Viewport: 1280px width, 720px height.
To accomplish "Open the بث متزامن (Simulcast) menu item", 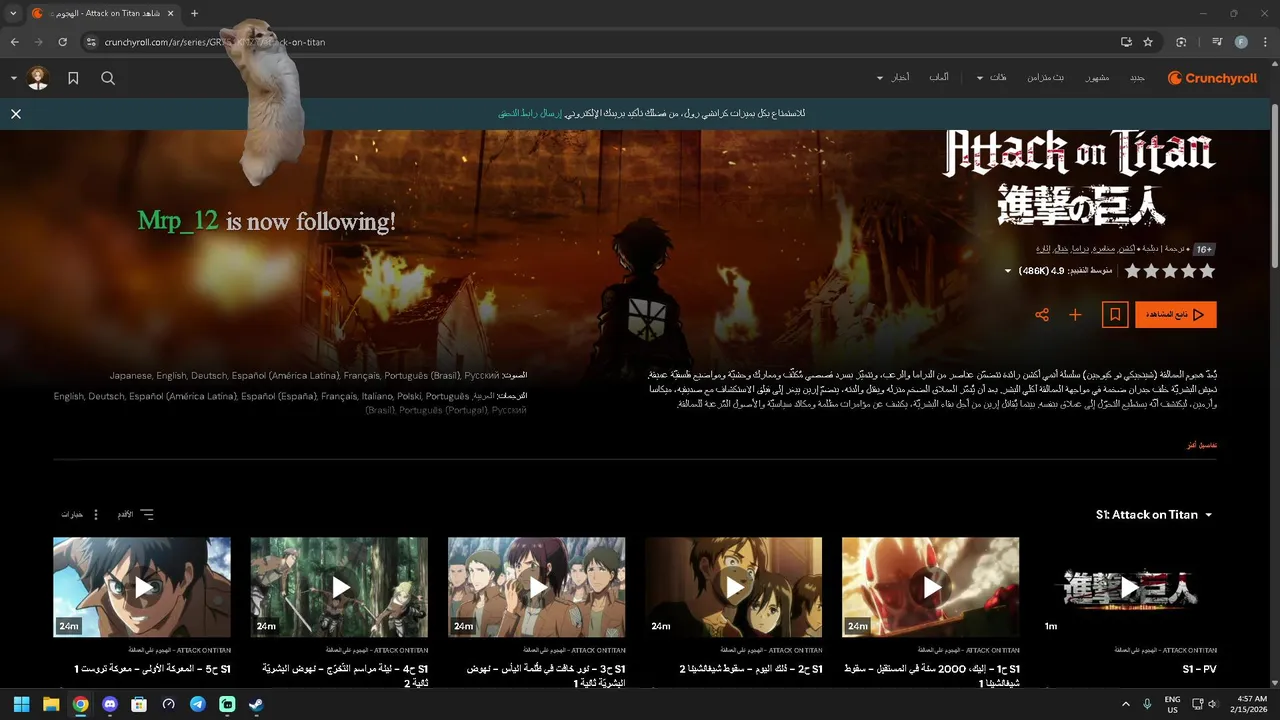I will (1048, 78).
